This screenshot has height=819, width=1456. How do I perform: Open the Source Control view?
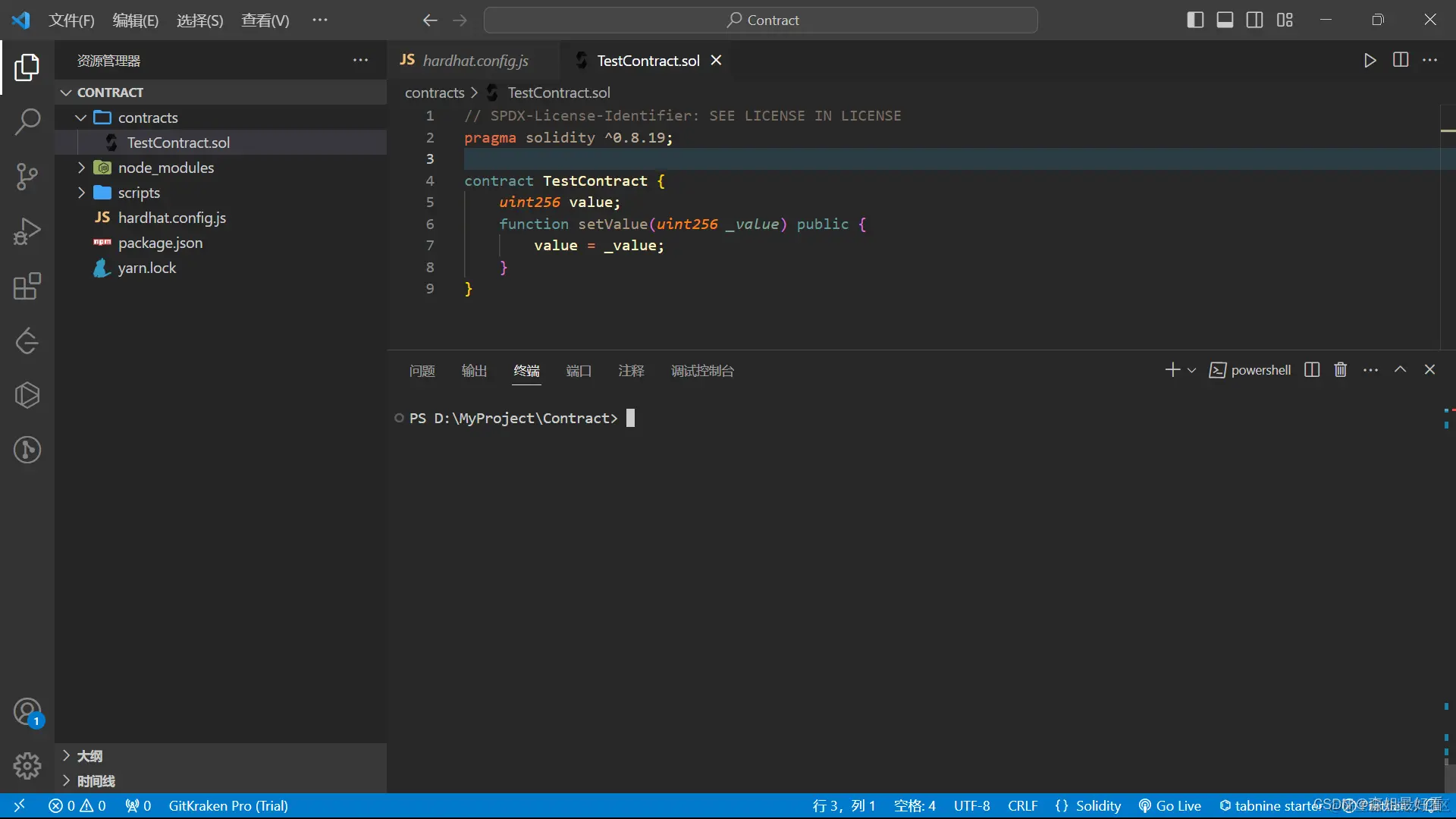point(27,177)
